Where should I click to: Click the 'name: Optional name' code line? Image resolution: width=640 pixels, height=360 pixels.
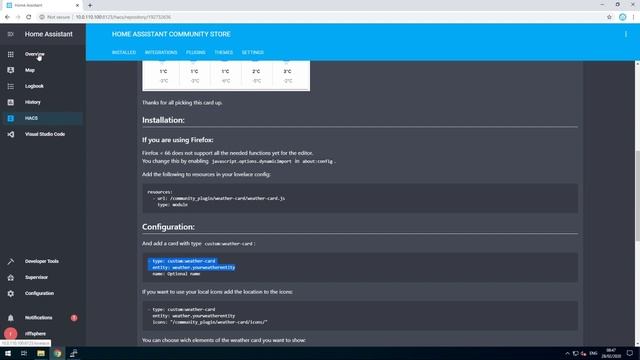[x=176, y=274]
